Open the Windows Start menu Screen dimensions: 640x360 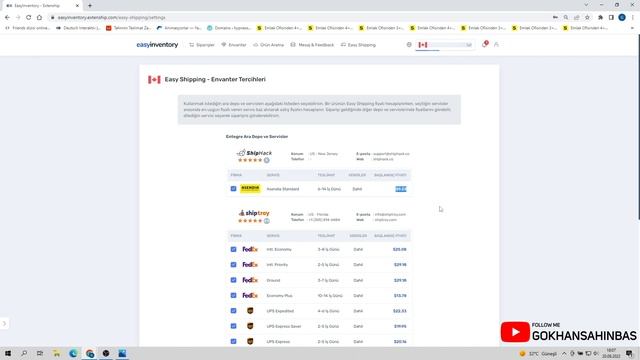tap(8, 353)
